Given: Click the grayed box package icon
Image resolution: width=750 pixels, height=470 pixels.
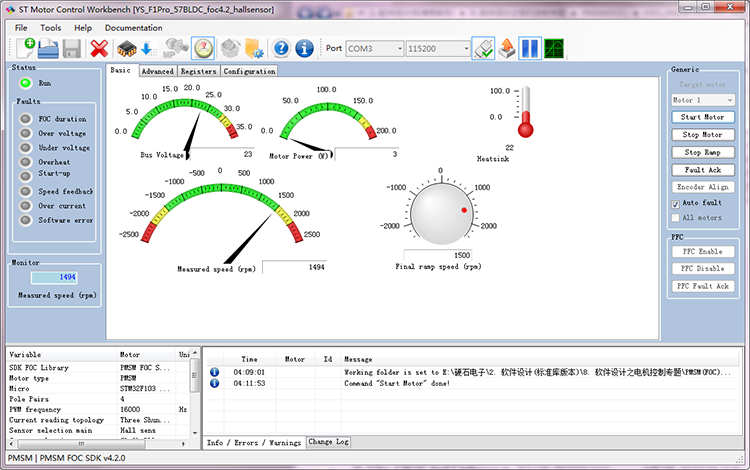Looking at the screenshot, I should [x=231, y=48].
